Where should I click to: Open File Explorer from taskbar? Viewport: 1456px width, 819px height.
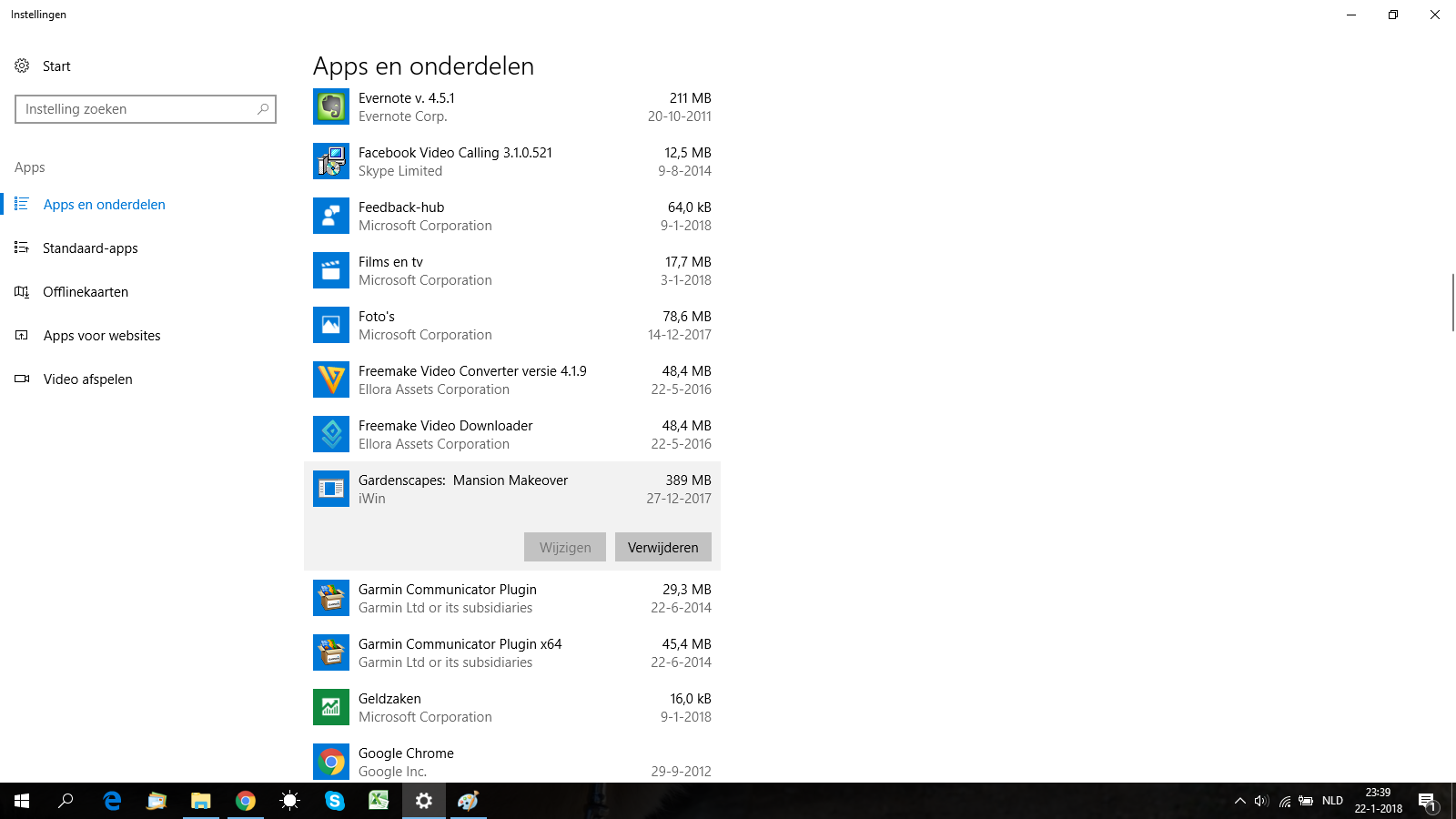[x=200, y=801]
